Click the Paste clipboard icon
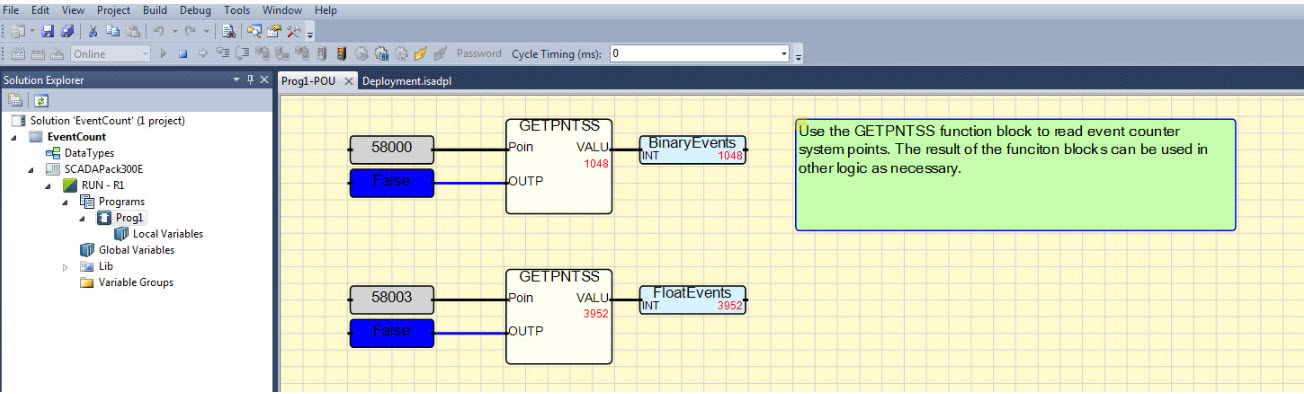1304x394 pixels. tap(133, 31)
